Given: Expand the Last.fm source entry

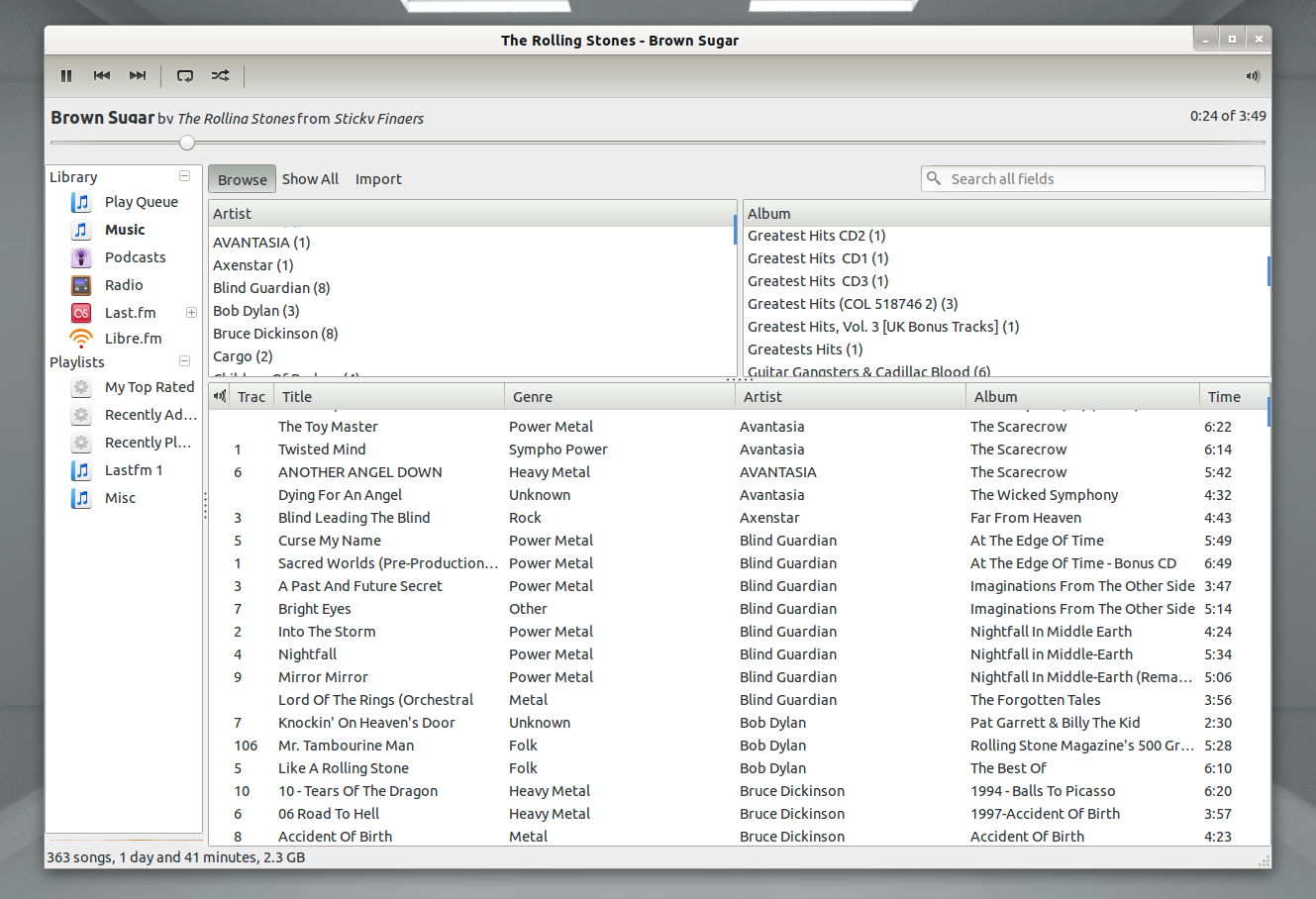Looking at the screenshot, I should [191, 313].
